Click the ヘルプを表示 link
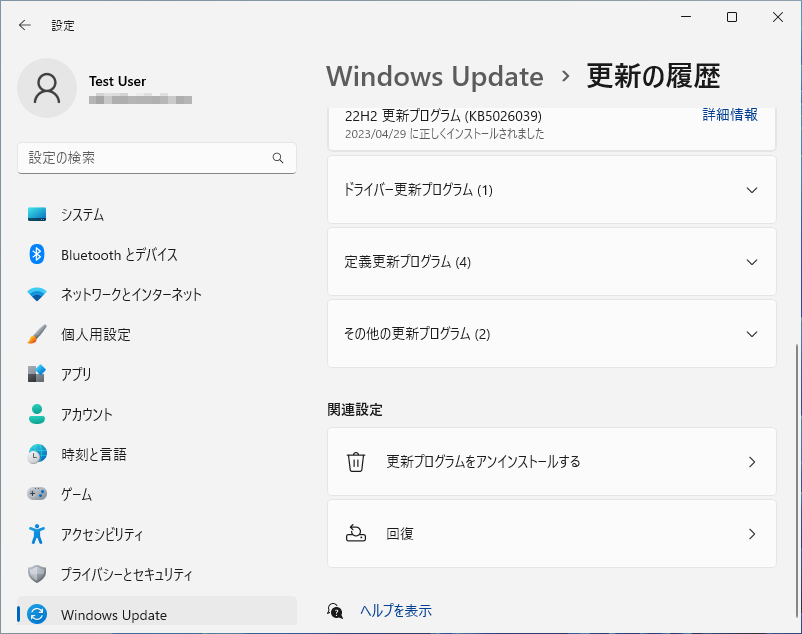Image resolution: width=802 pixels, height=634 pixels. 394,610
